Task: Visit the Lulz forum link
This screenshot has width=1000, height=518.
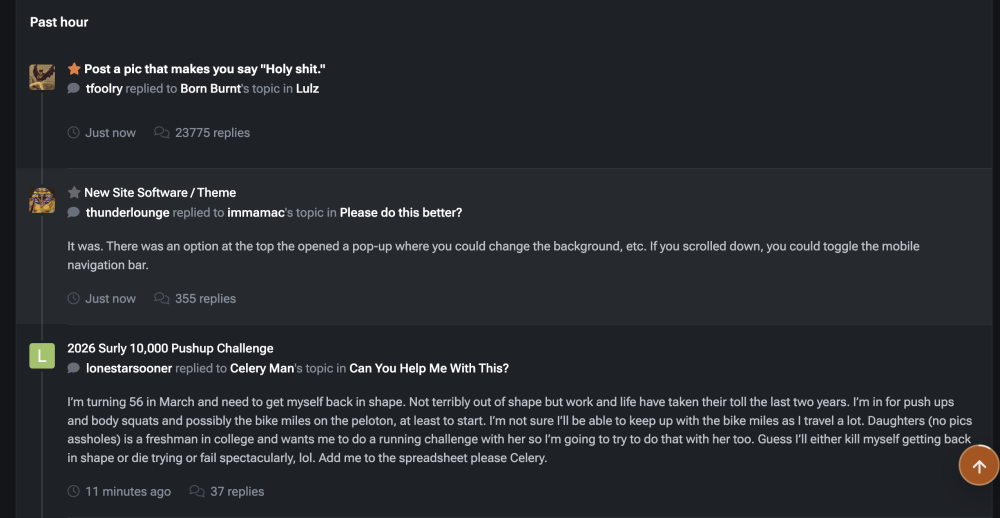Action: click(x=307, y=89)
